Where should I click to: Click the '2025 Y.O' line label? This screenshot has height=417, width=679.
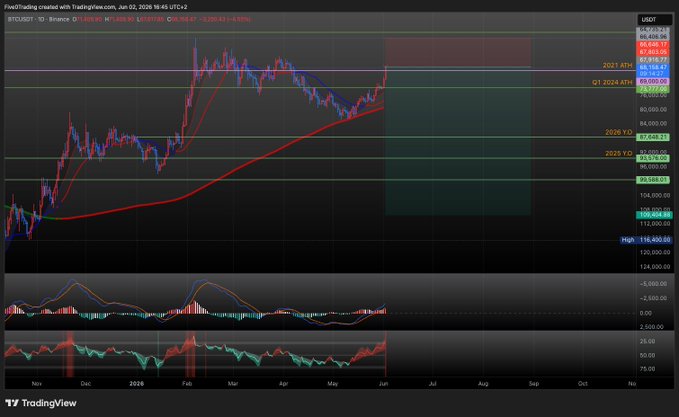pyautogui.click(x=619, y=154)
